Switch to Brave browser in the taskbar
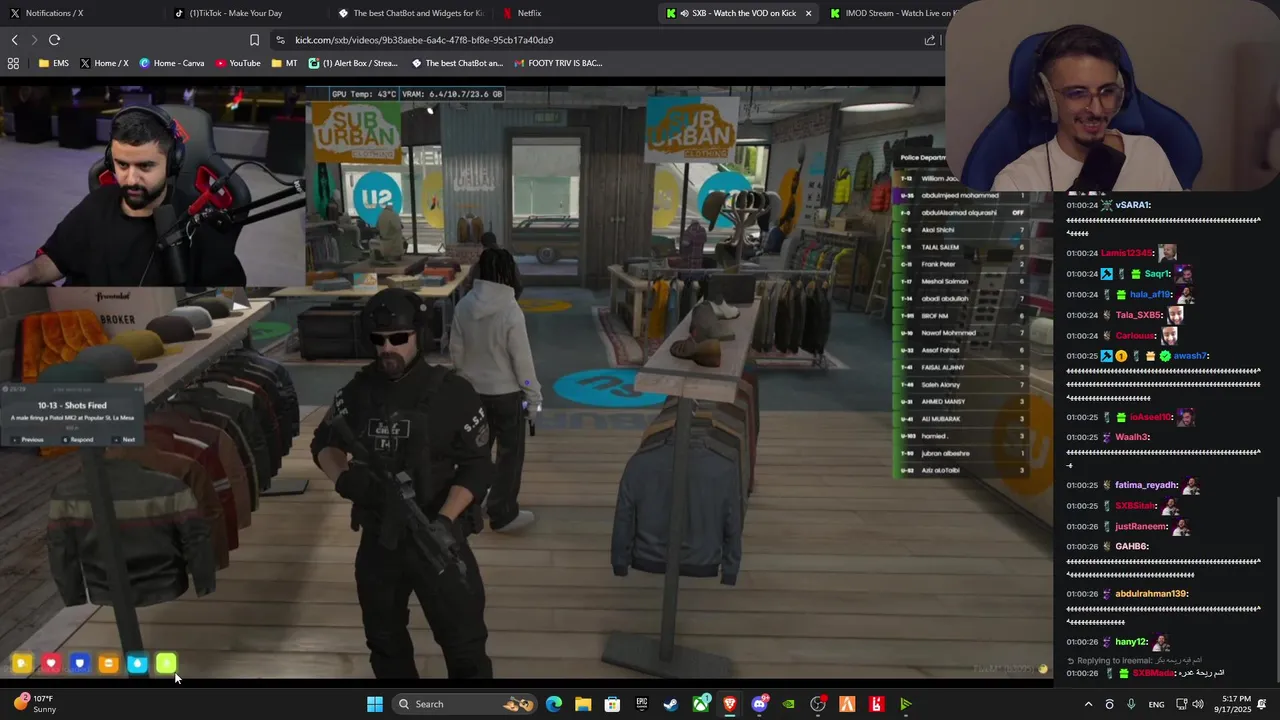The image size is (1280, 720). 730,704
